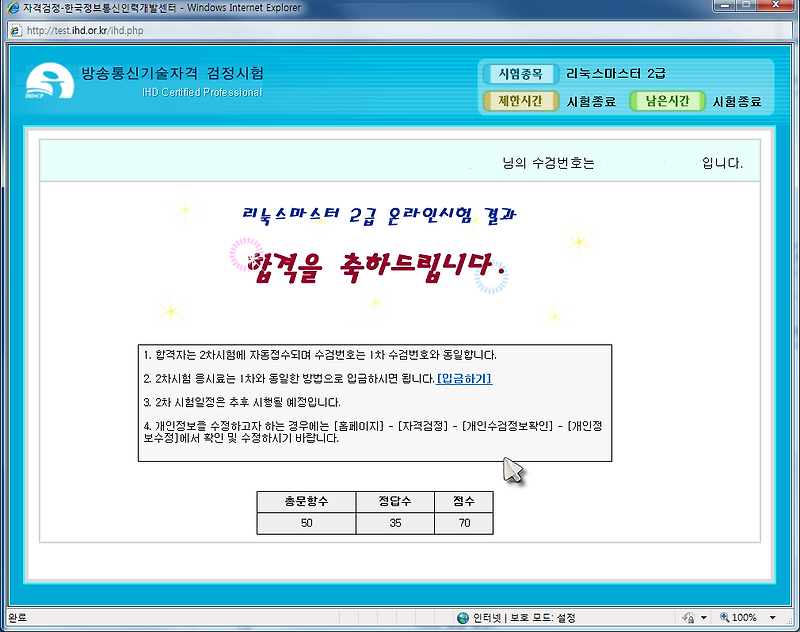Click the 리눅스마스터 2급 온라인시험 결과 heading
800x632 pixels.
pyautogui.click(x=379, y=215)
